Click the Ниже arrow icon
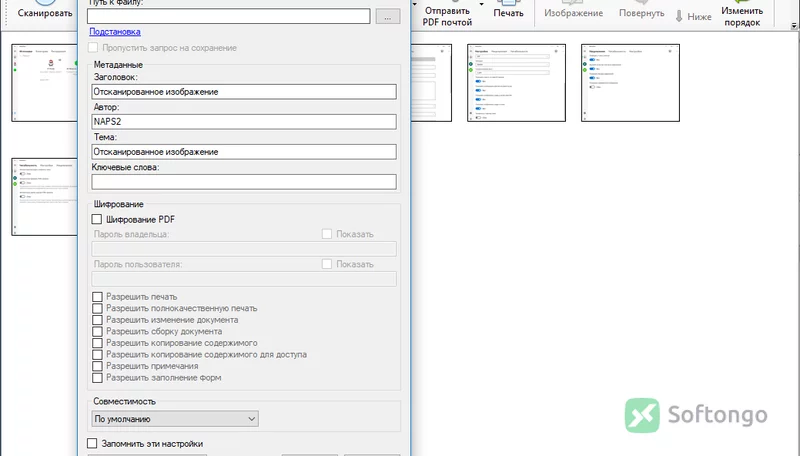This screenshot has width=800, height=456. [x=679, y=16]
